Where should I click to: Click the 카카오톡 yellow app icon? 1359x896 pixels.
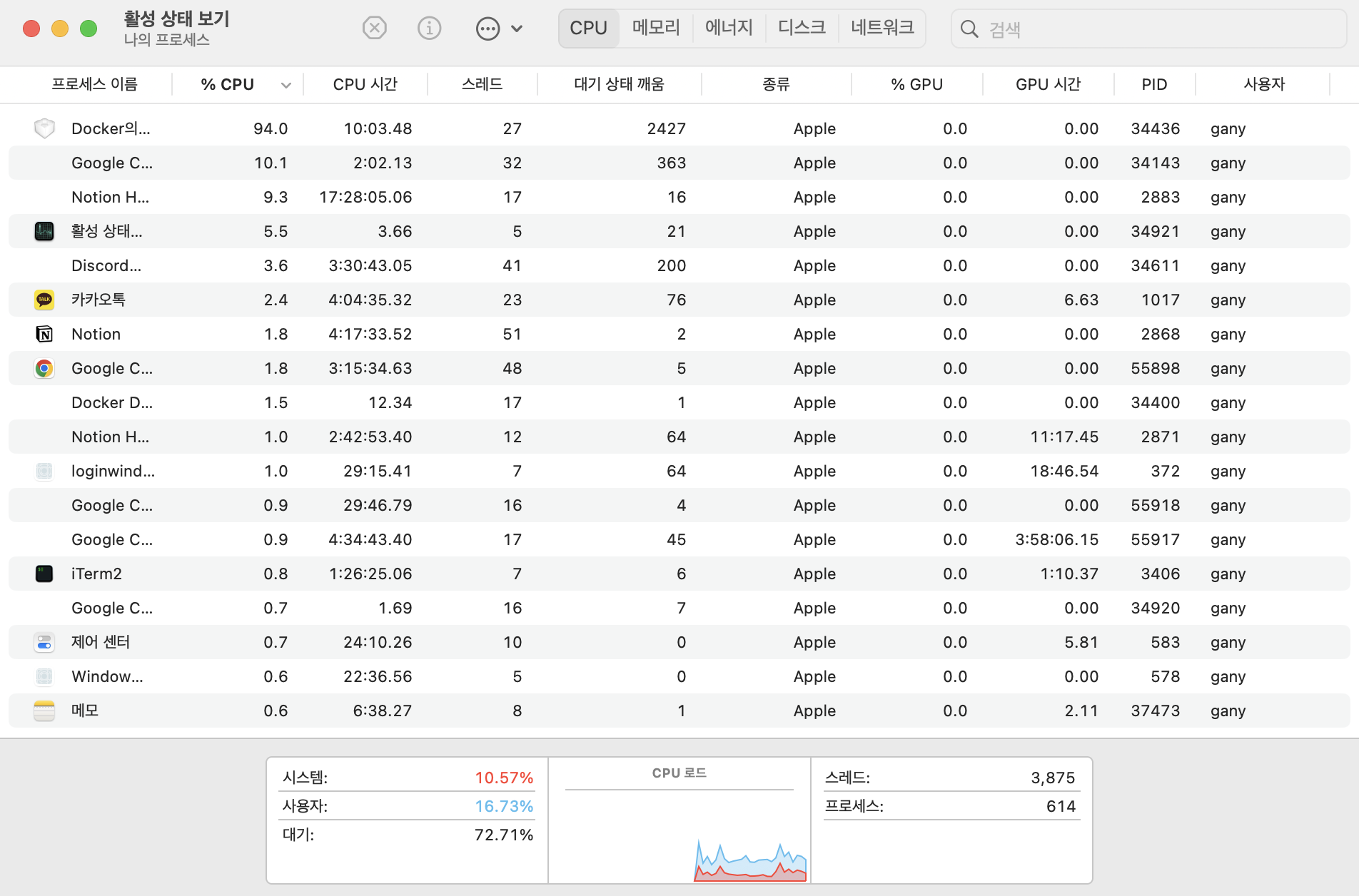44,300
